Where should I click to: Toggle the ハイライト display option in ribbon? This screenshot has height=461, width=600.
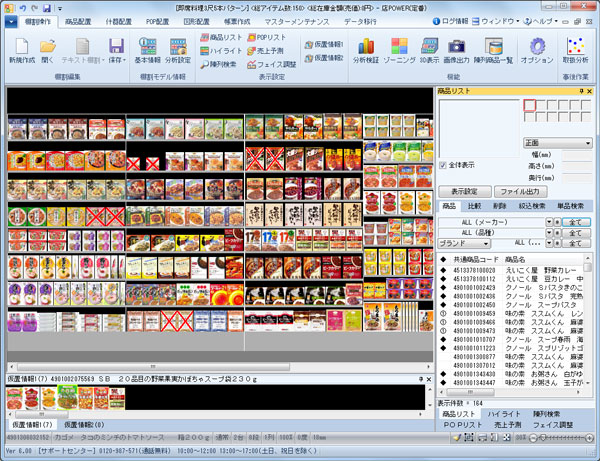221,50
